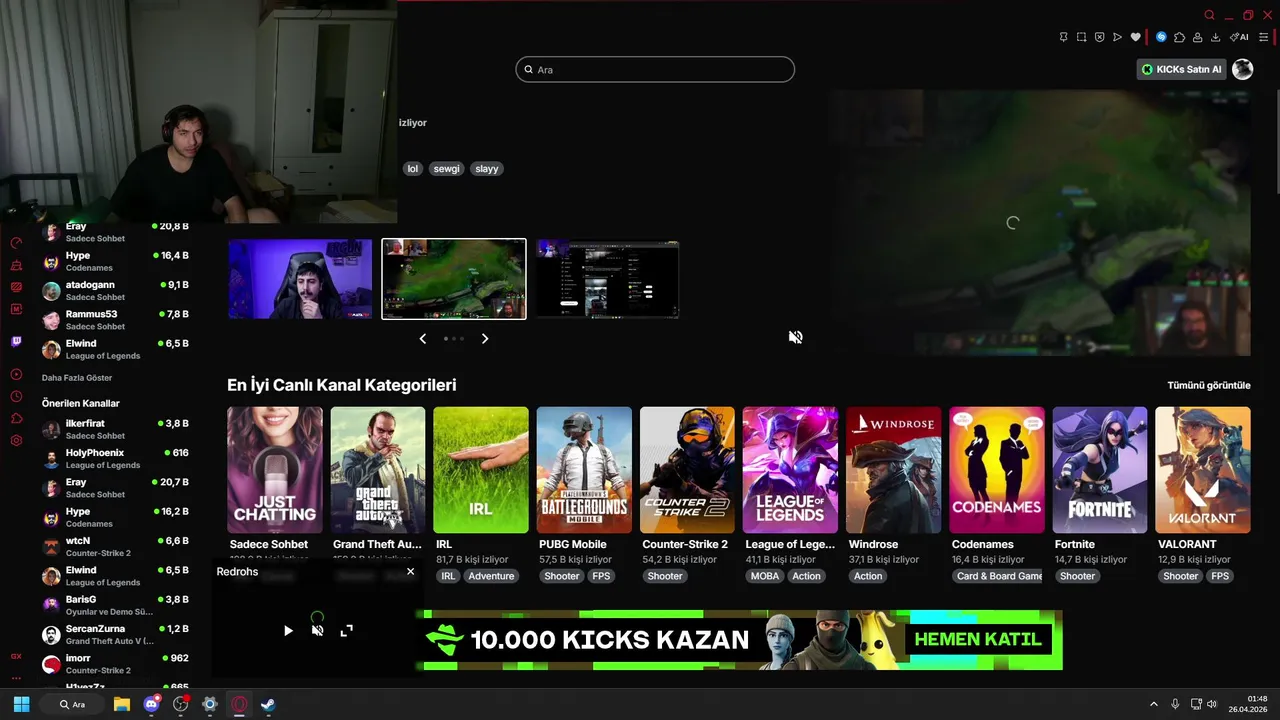Open Discord from the Windows taskbar

point(151,704)
